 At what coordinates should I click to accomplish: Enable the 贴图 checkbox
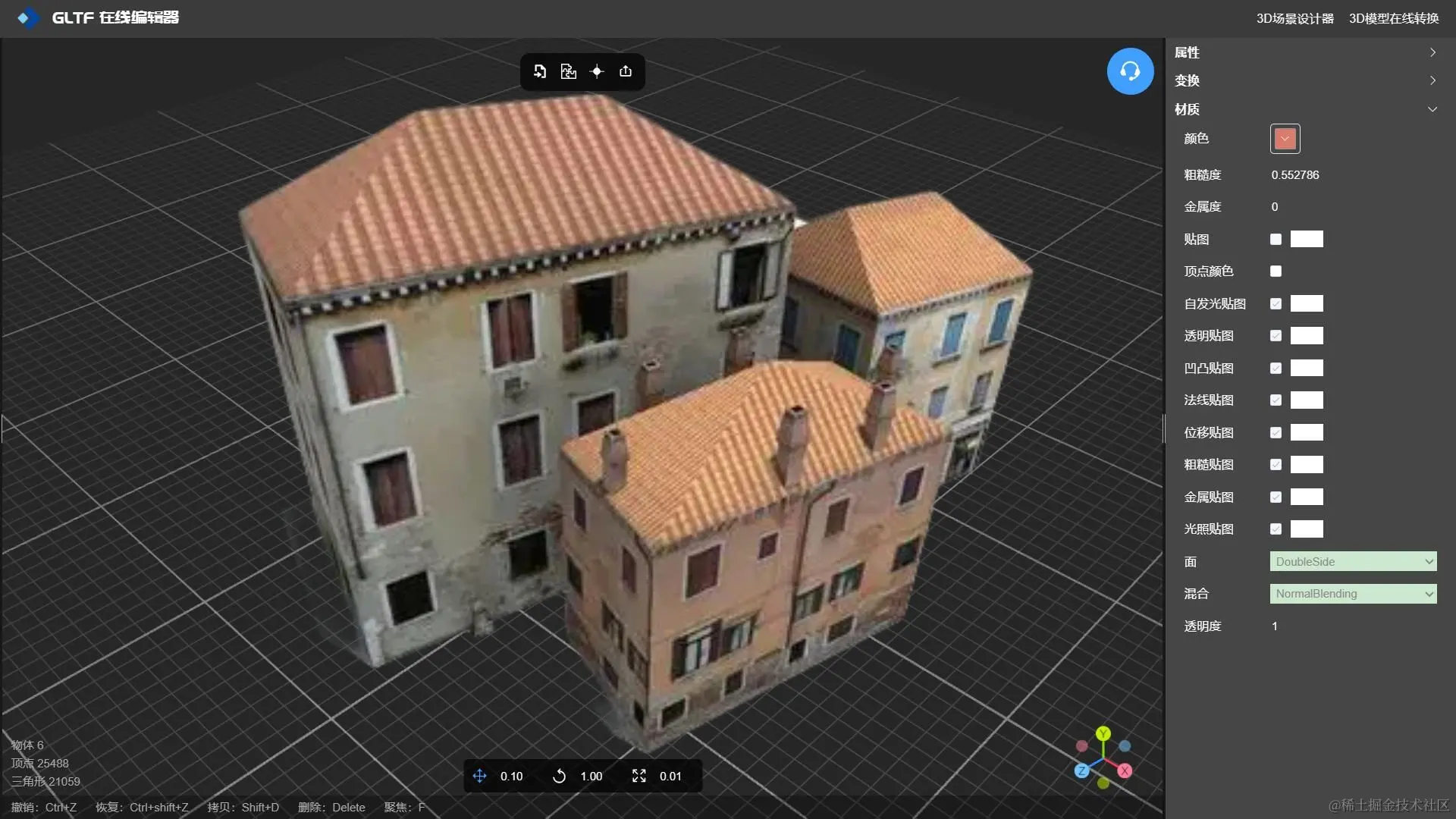tap(1276, 239)
